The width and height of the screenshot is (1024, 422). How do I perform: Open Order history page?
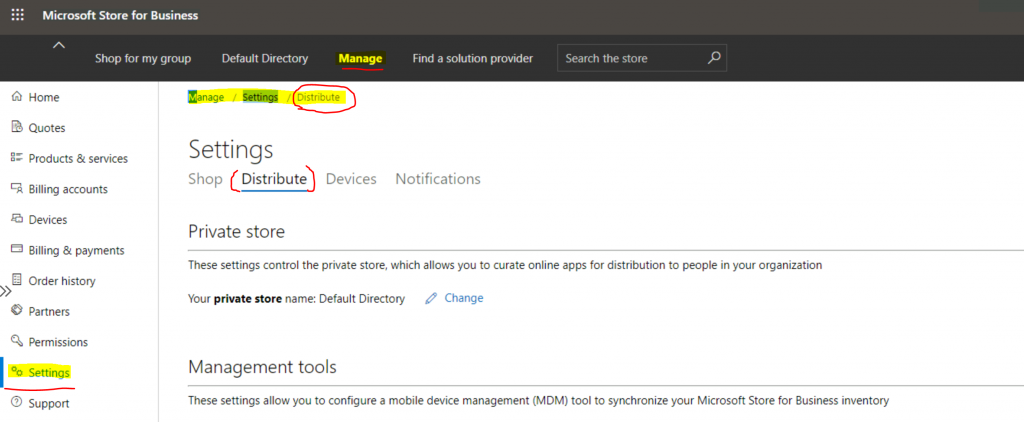(x=62, y=281)
